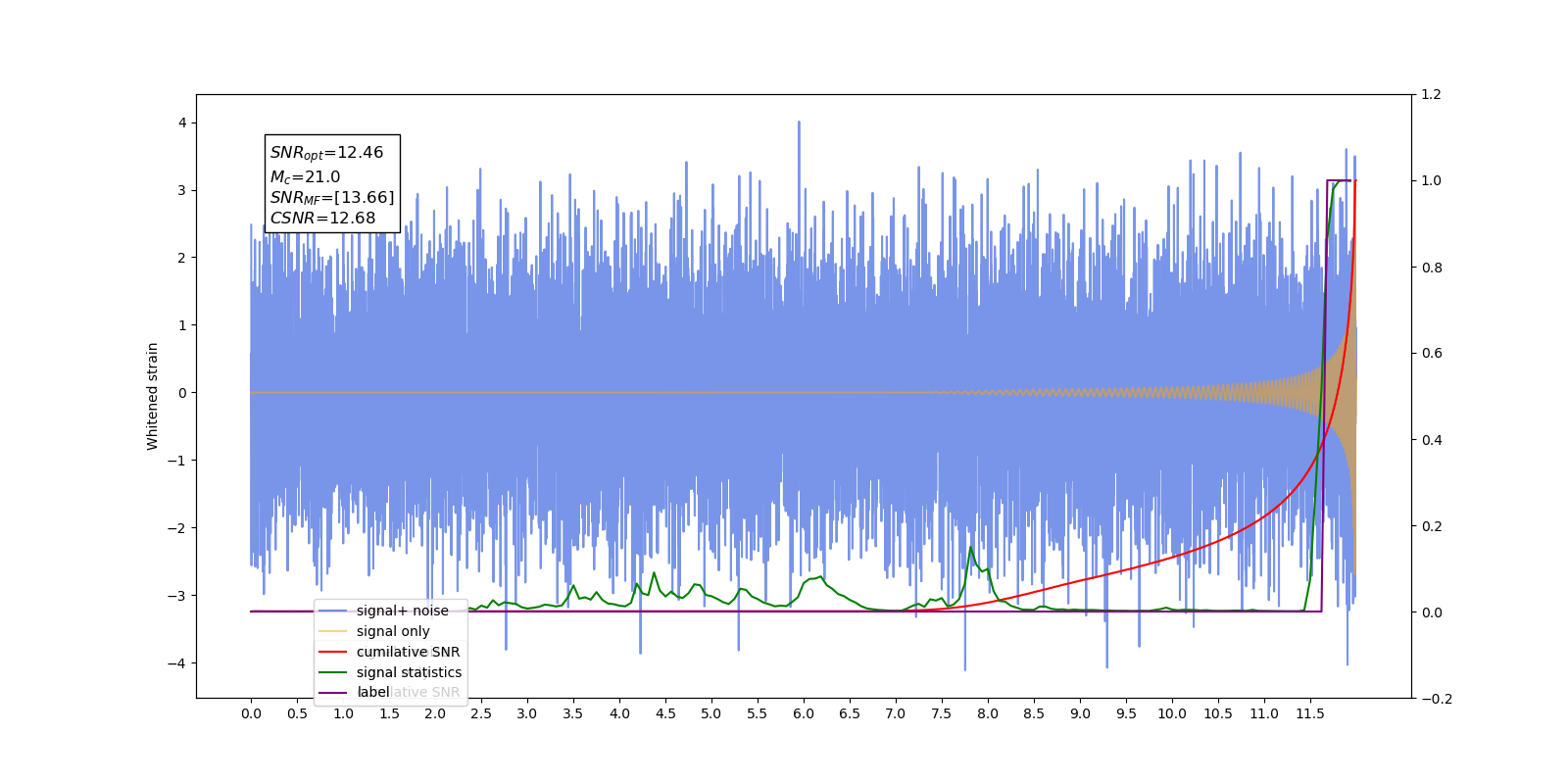Click right y-axis tick label 0.8
1568x784 pixels.
(1431, 268)
